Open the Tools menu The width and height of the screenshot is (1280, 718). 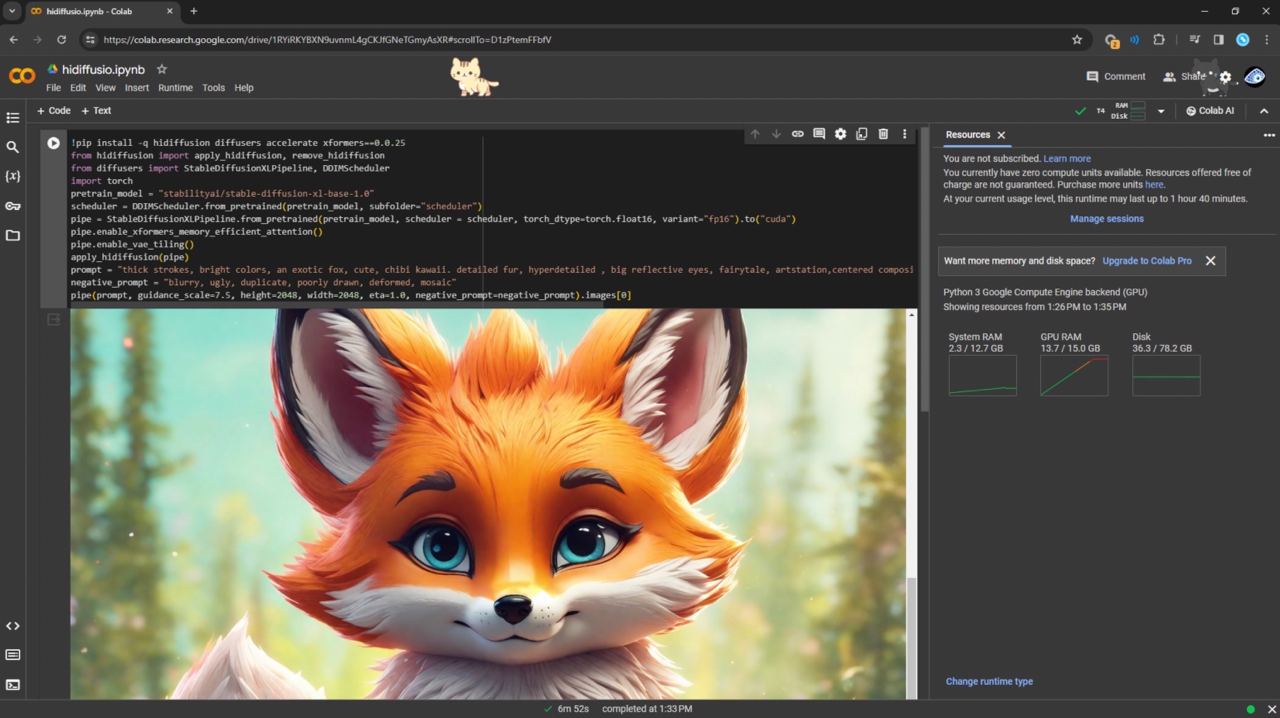(213, 88)
